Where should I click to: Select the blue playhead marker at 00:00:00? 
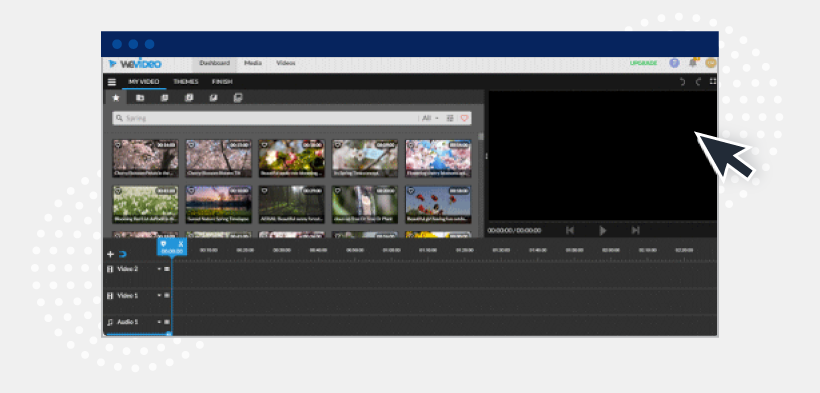click(x=172, y=247)
